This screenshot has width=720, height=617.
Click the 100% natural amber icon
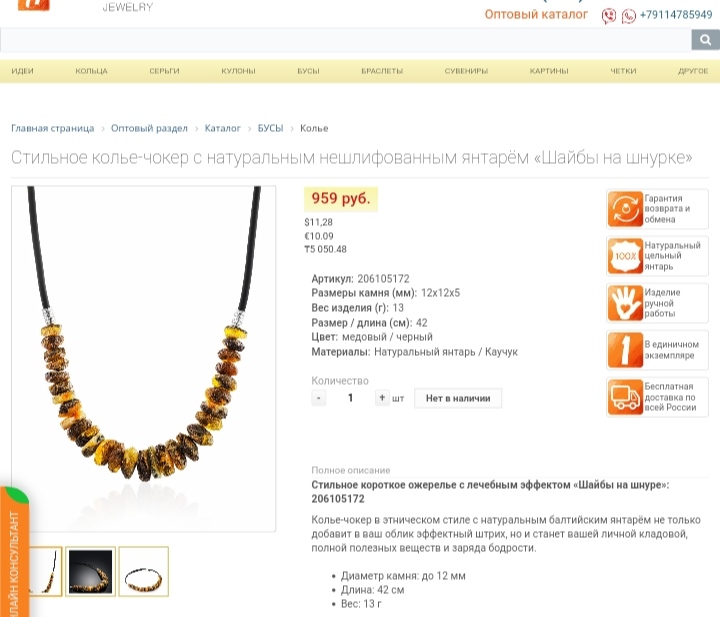(x=625, y=256)
